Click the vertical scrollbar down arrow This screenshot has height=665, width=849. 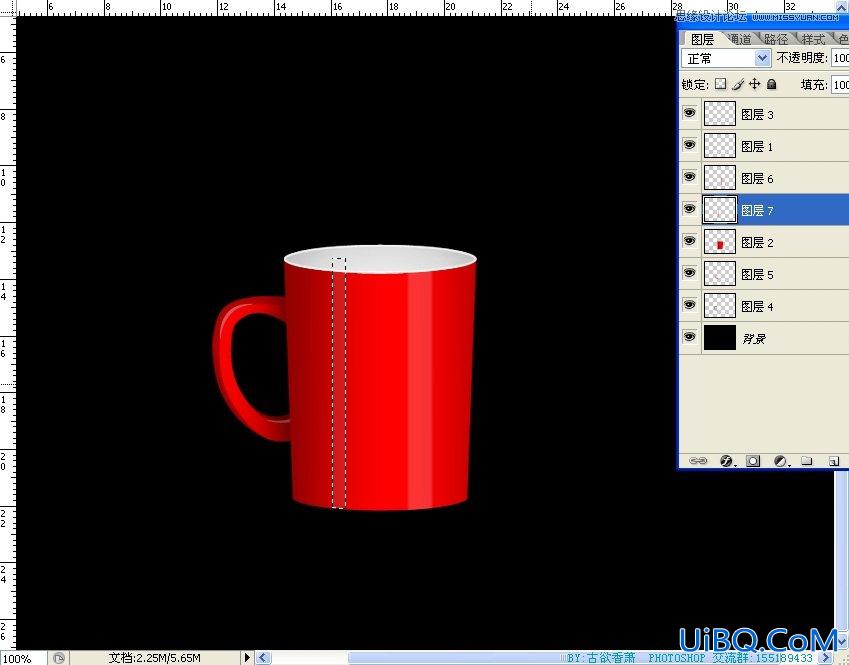click(842, 642)
